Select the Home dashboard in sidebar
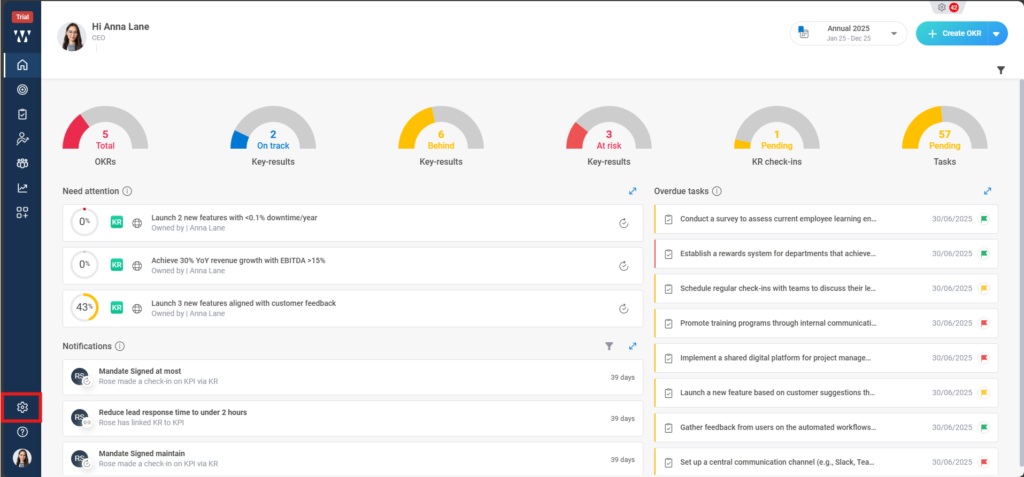The image size is (1024, 477). tap(22, 66)
